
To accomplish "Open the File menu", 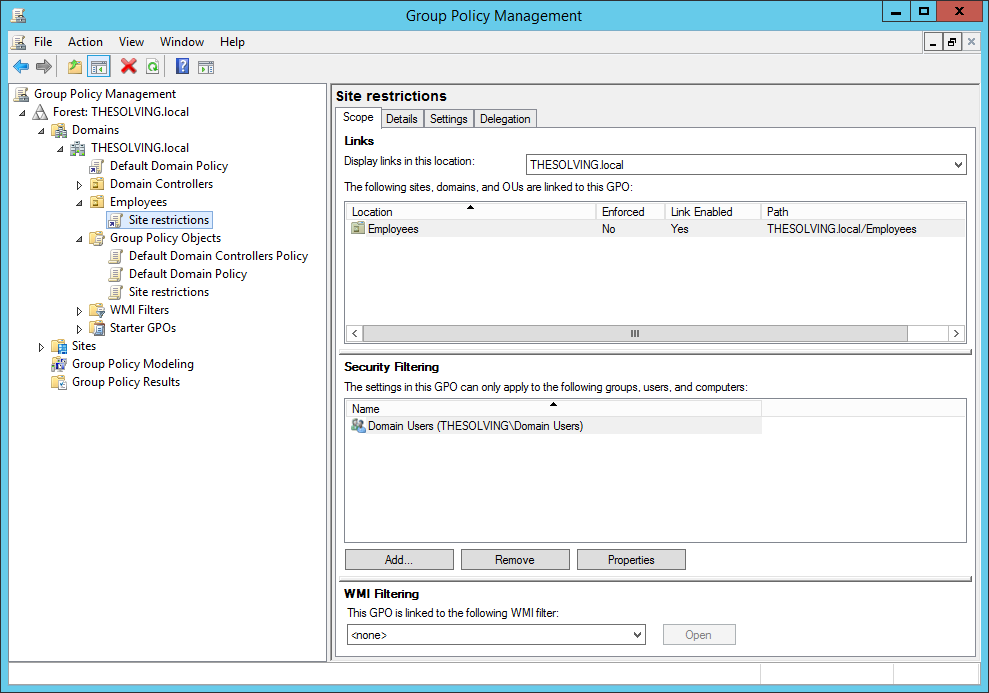I will tap(43, 42).
